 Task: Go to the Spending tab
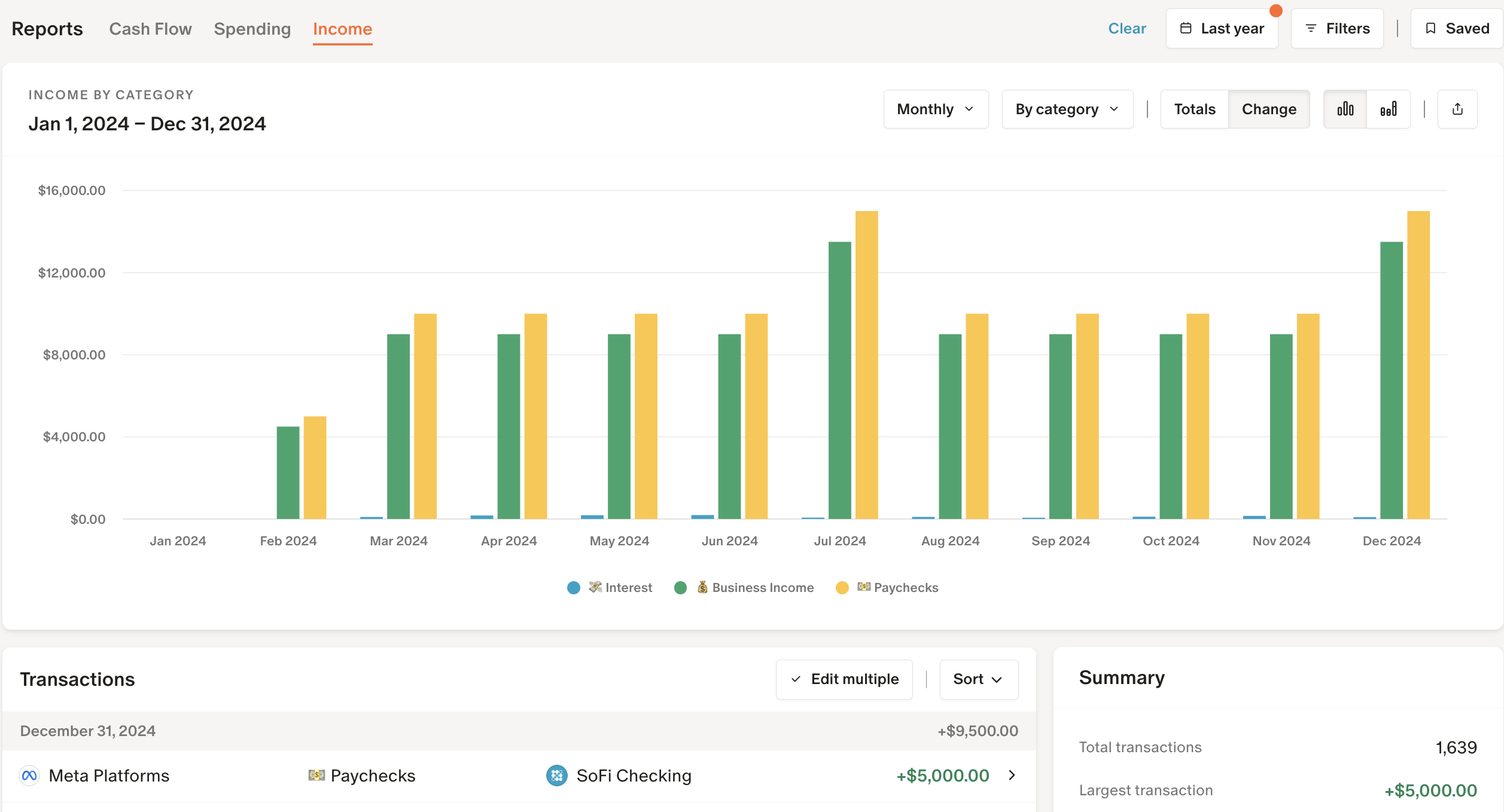click(252, 29)
